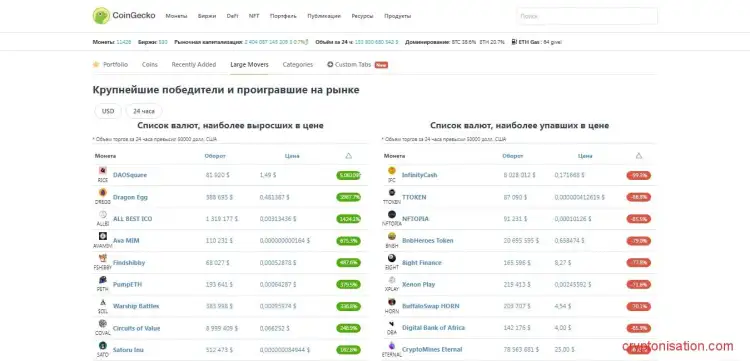Open the DeFi navigation menu
This screenshot has width=750, height=361.
coord(232,16)
